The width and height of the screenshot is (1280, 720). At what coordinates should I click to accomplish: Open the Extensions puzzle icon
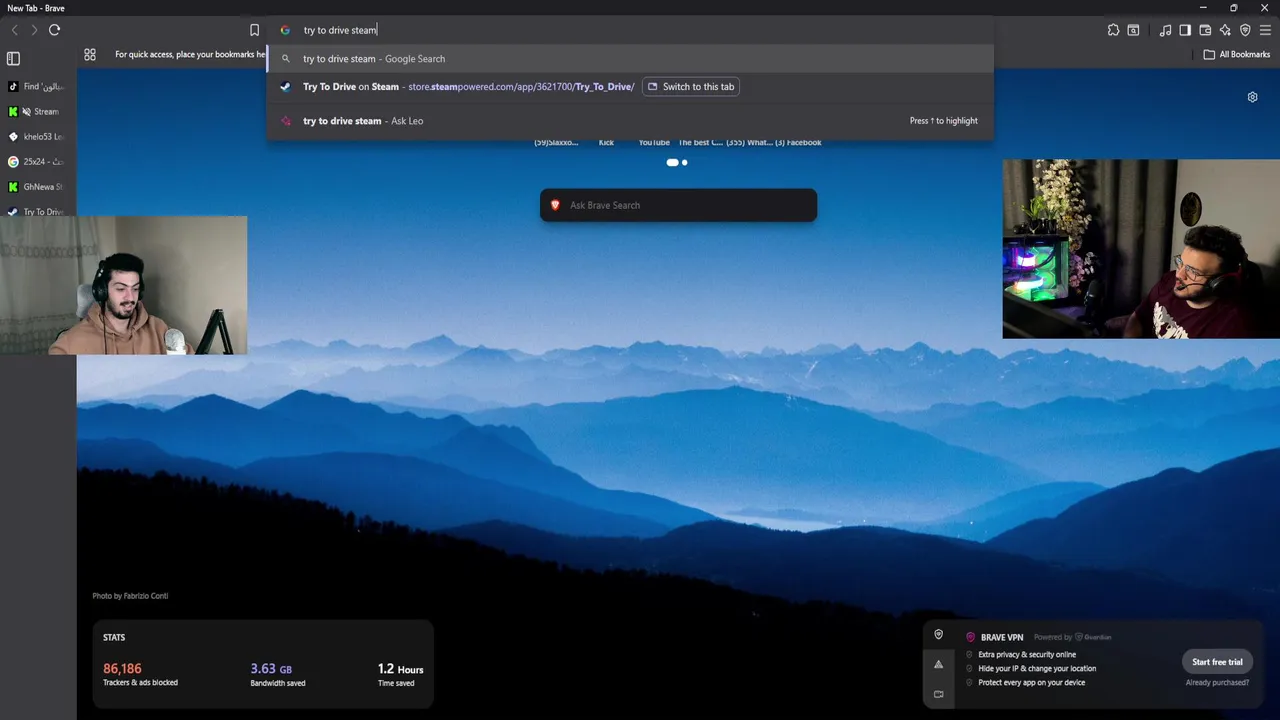tap(1113, 30)
